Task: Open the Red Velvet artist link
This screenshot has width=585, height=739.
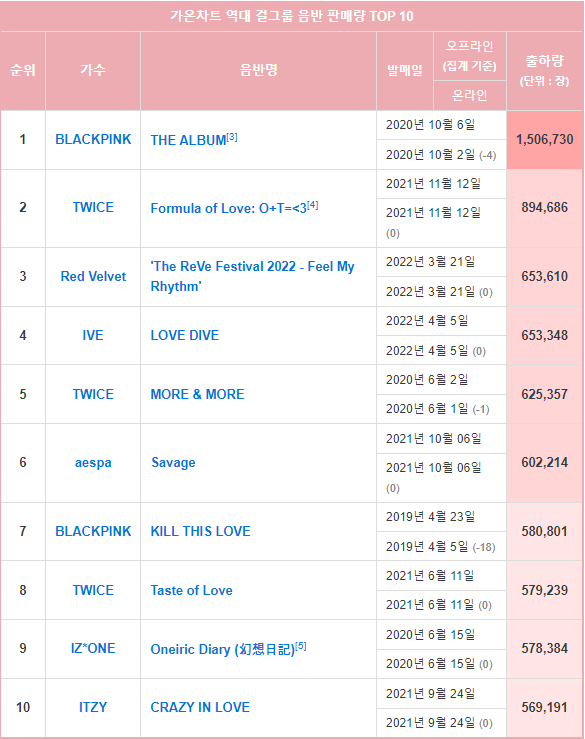Action: tap(93, 276)
